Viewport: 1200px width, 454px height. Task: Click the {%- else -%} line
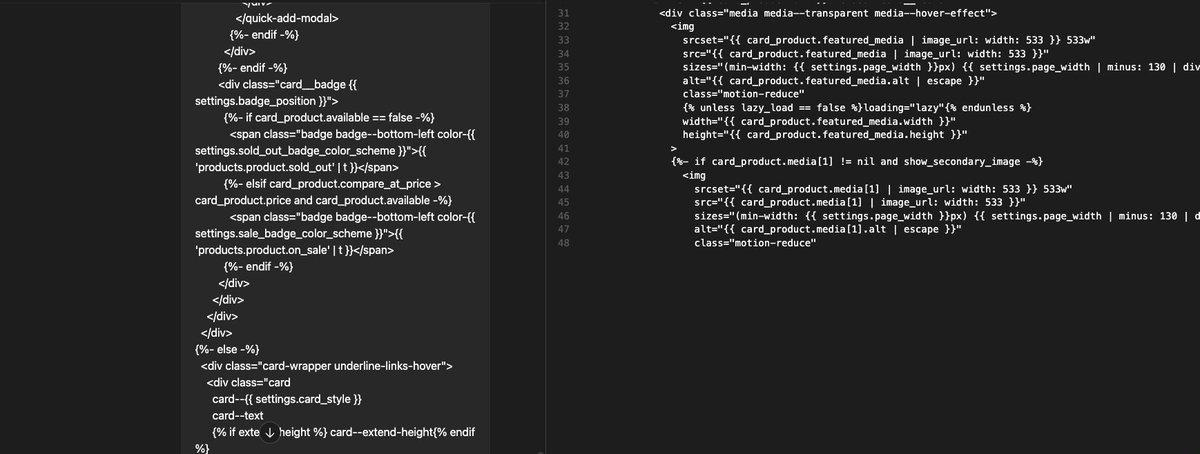(x=228, y=349)
